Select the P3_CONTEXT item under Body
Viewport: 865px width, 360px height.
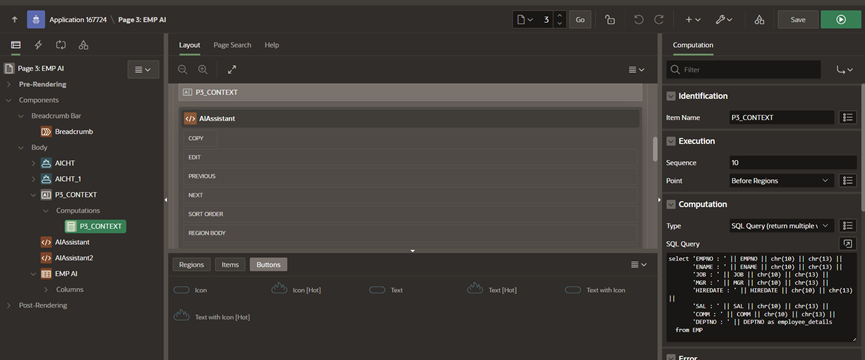point(76,195)
